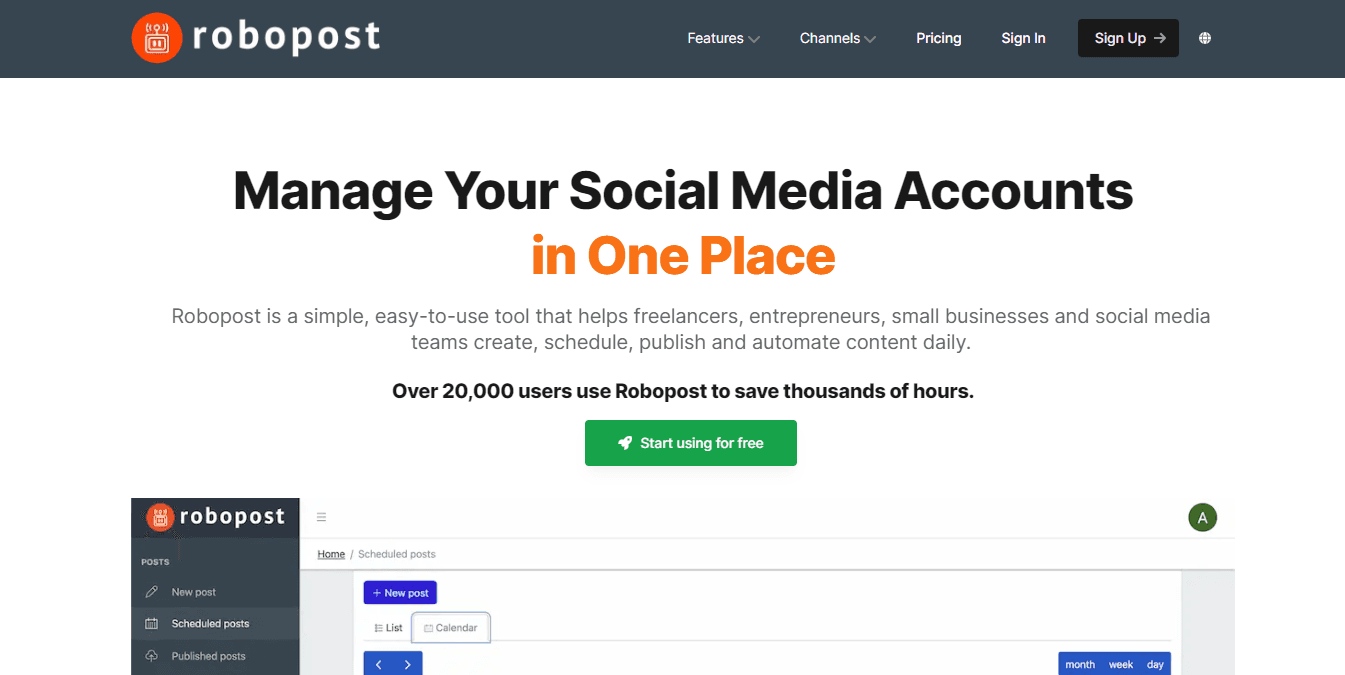This screenshot has width=1345, height=675.
Task: Open the globe language selector
Action: coord(1205,38)
